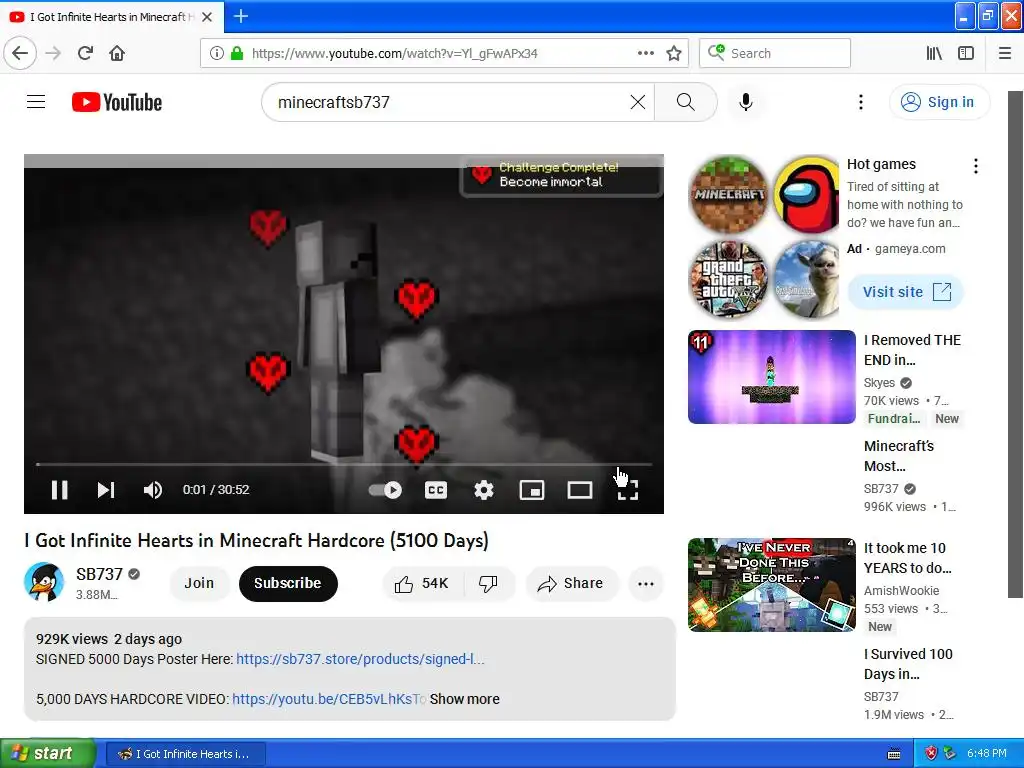Click the YouTube search magnifier button
The image size is (1024, 768).
[x=686, y=102]
